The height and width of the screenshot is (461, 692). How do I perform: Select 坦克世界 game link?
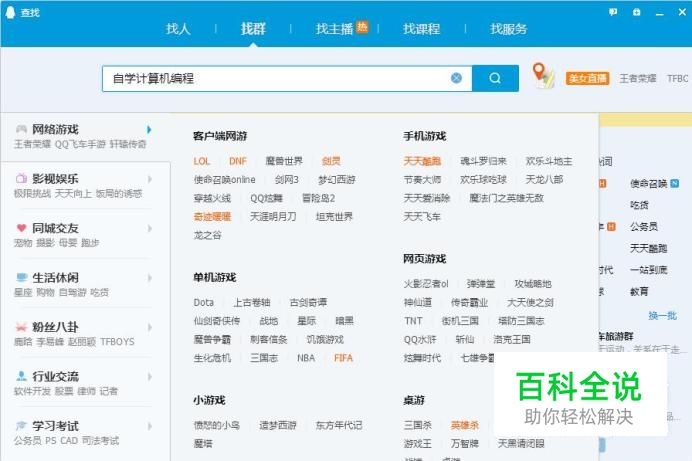[334, 217]
